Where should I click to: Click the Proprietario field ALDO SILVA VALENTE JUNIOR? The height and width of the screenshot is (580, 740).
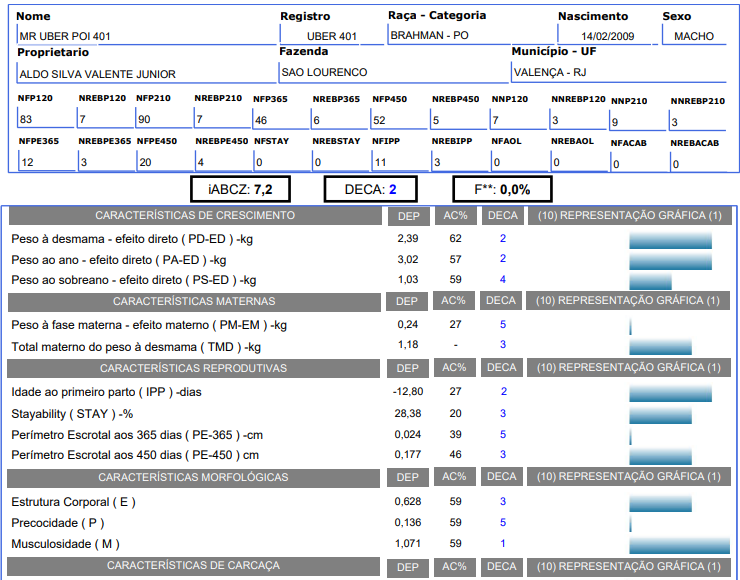pos(145,74)
